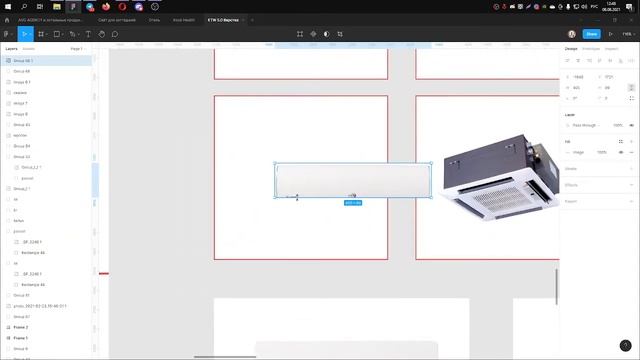Image resolution: width=640 pixels, height=360 pixels.
Task: Switch to the Design tab
Action: point(571,49)
